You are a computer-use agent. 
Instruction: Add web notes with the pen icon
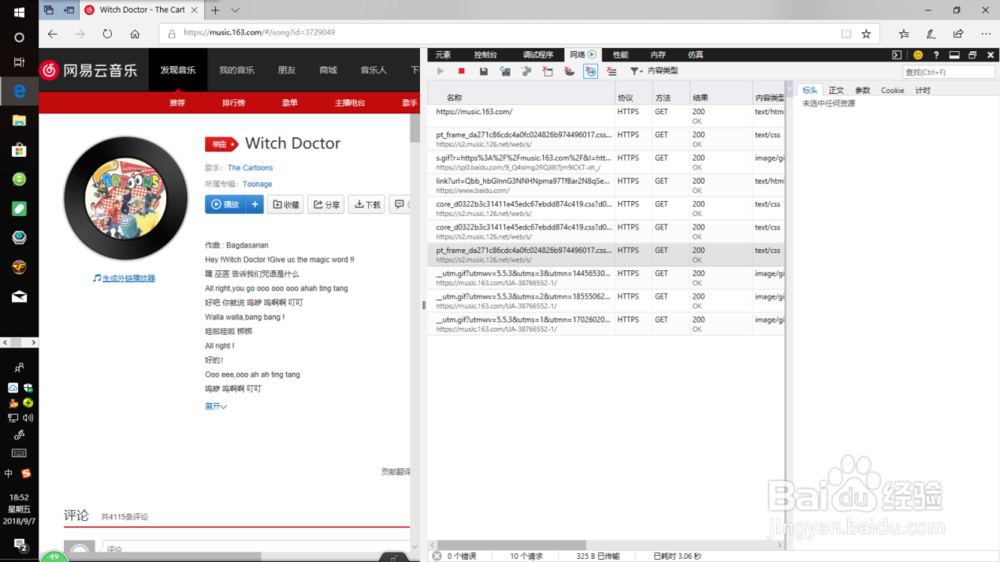[930, 34]
